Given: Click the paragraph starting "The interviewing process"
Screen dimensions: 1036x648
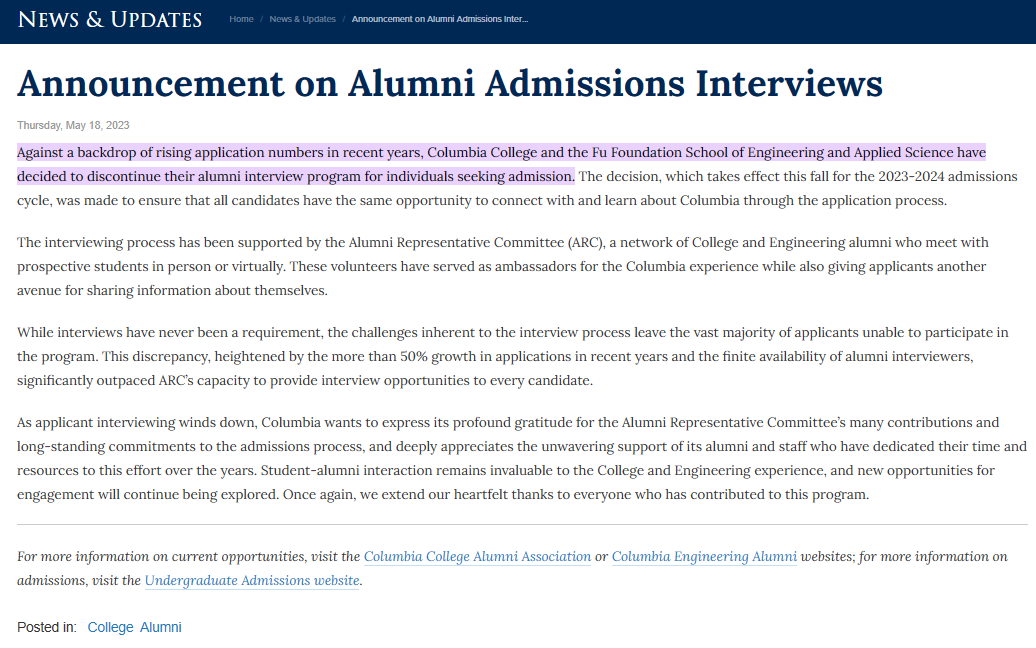Looking at the screenshot, I should pyautogui.click(x=500, y=267).
